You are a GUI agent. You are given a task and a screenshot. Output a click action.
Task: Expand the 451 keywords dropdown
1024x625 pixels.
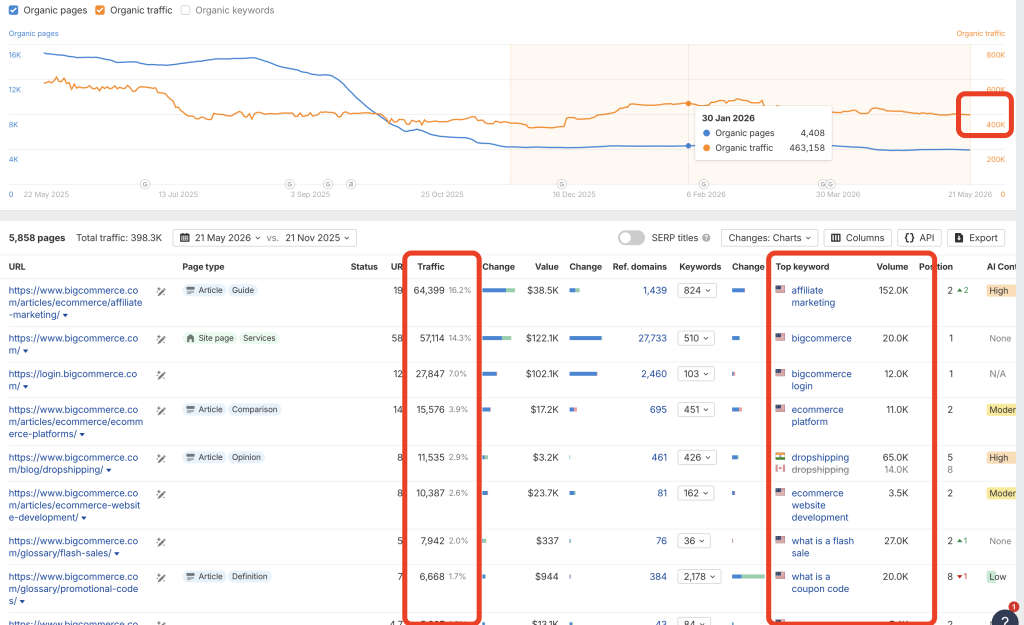point(696,409)
